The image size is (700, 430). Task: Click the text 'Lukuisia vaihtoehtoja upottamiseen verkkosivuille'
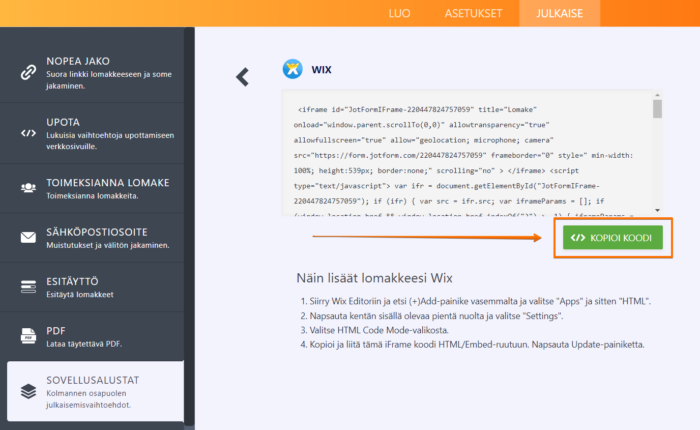click(110, 141)
